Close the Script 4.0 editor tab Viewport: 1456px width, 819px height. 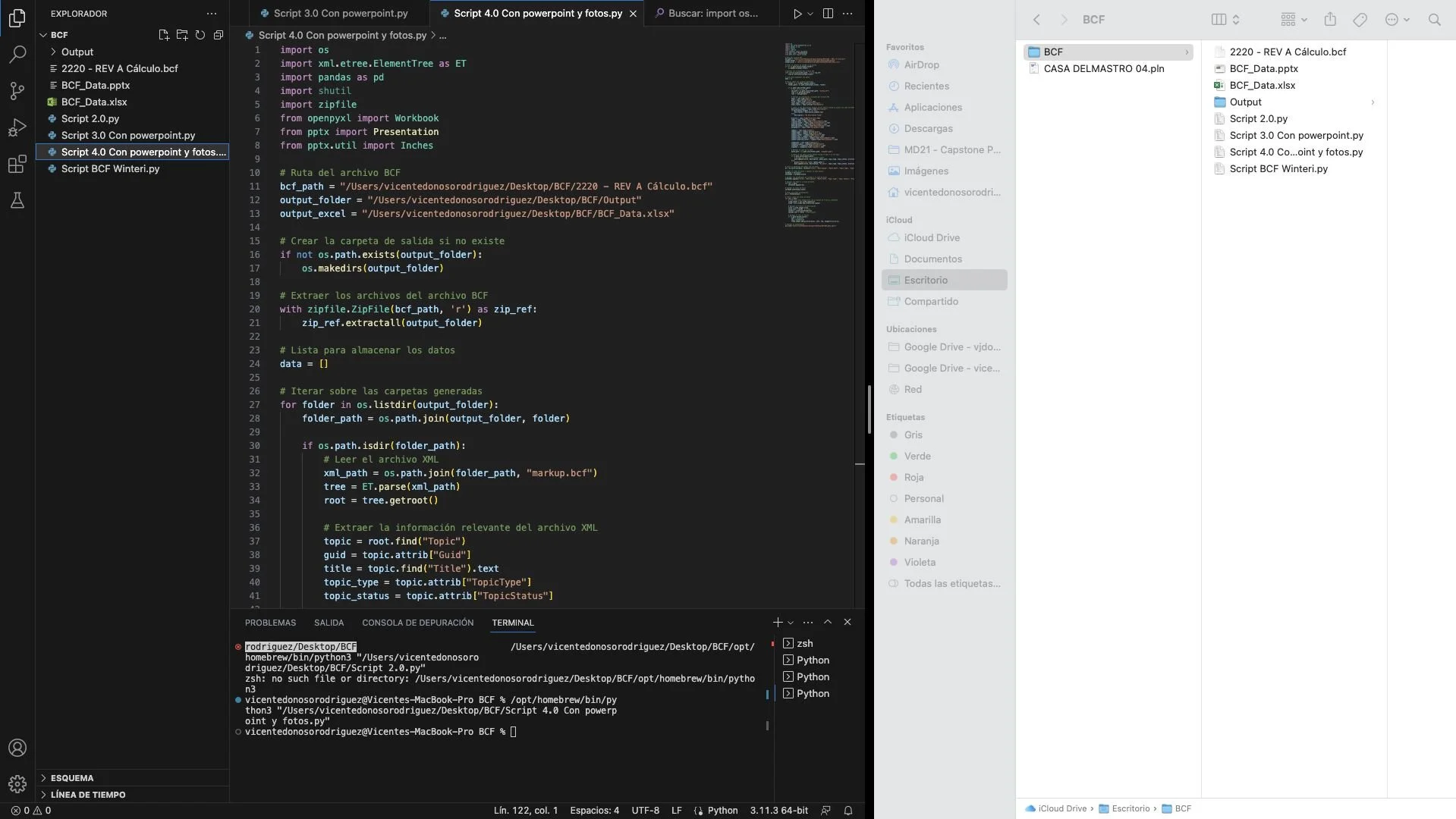point(633,14)
